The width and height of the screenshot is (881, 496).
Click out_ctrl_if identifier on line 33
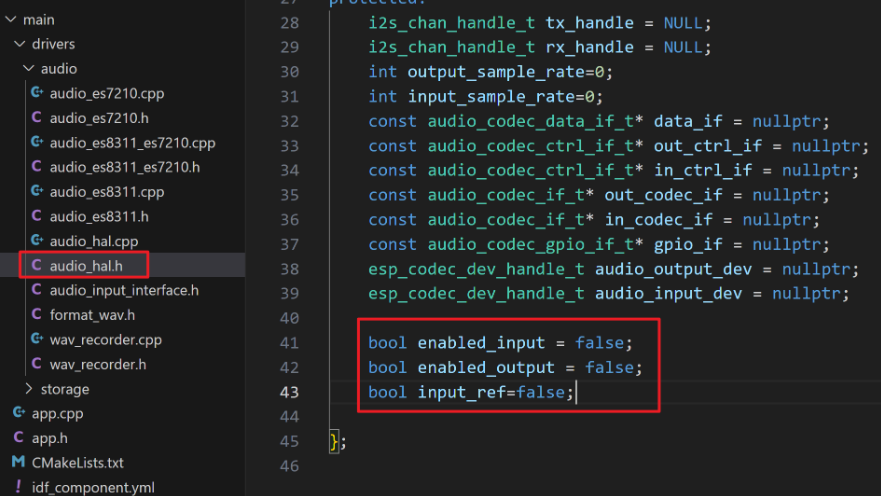coord(708,146)
